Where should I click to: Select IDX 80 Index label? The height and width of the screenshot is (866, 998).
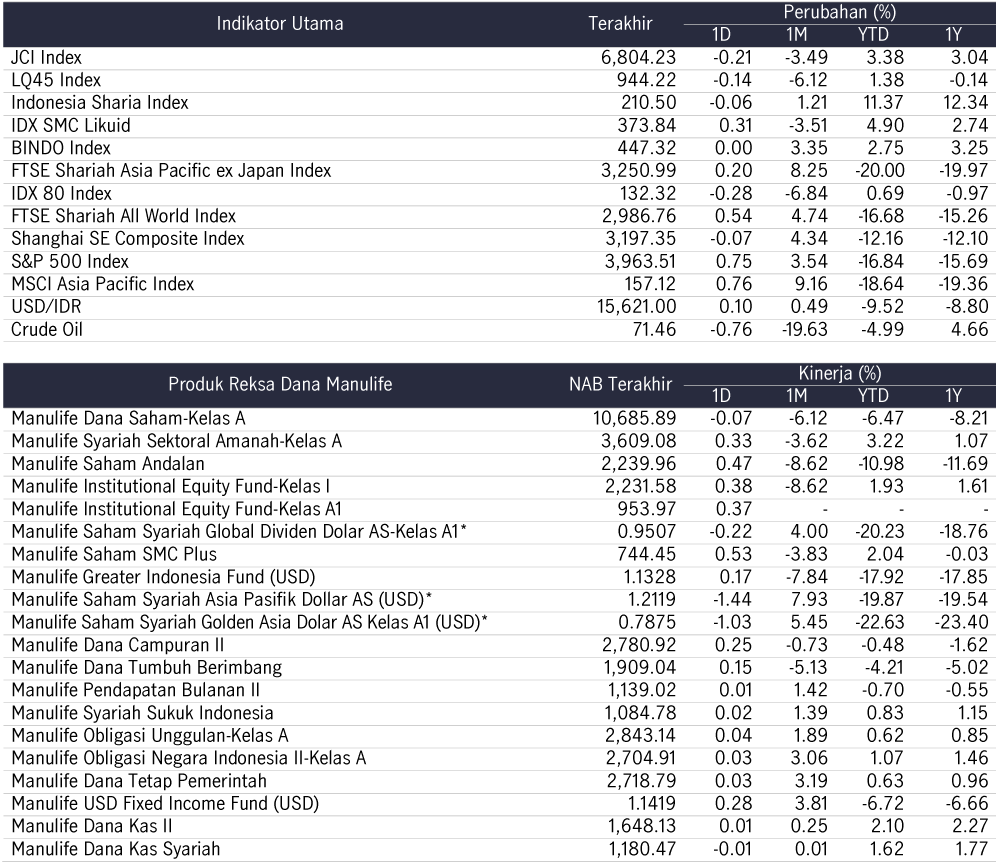coord(61,193)
